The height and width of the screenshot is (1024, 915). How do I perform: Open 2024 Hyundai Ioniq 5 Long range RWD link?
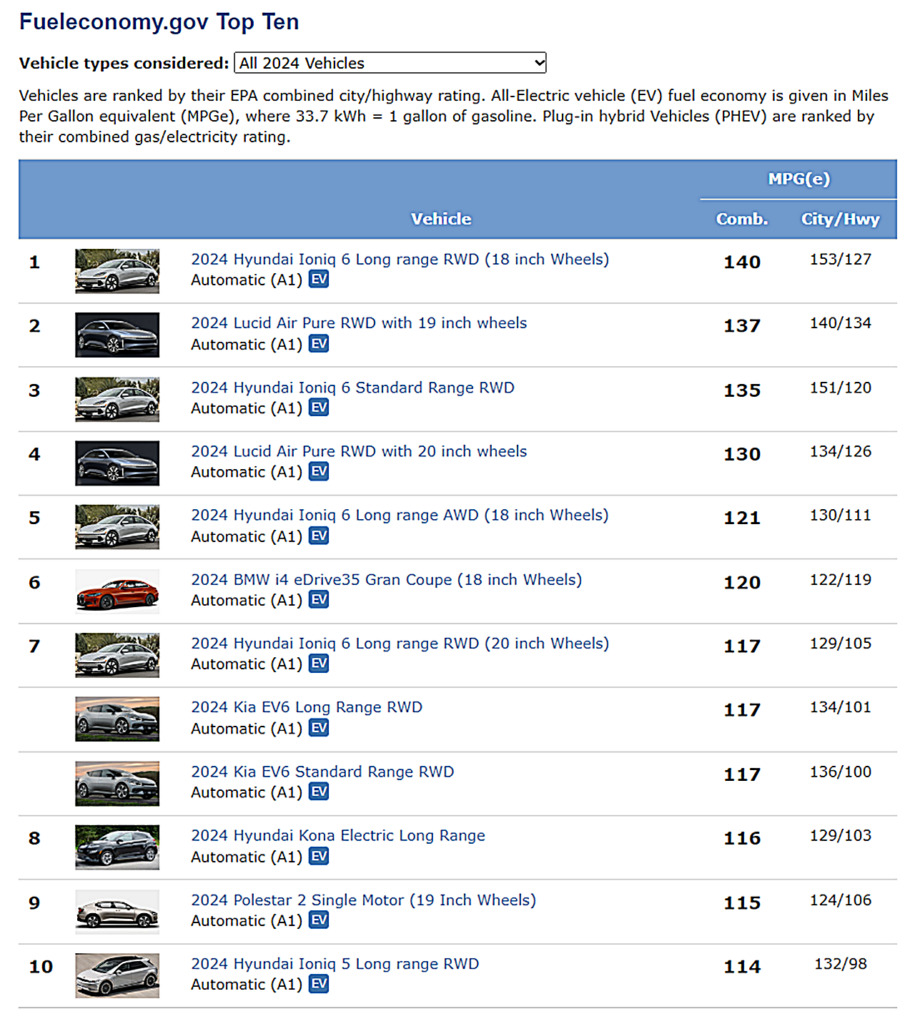click(334, 964)
